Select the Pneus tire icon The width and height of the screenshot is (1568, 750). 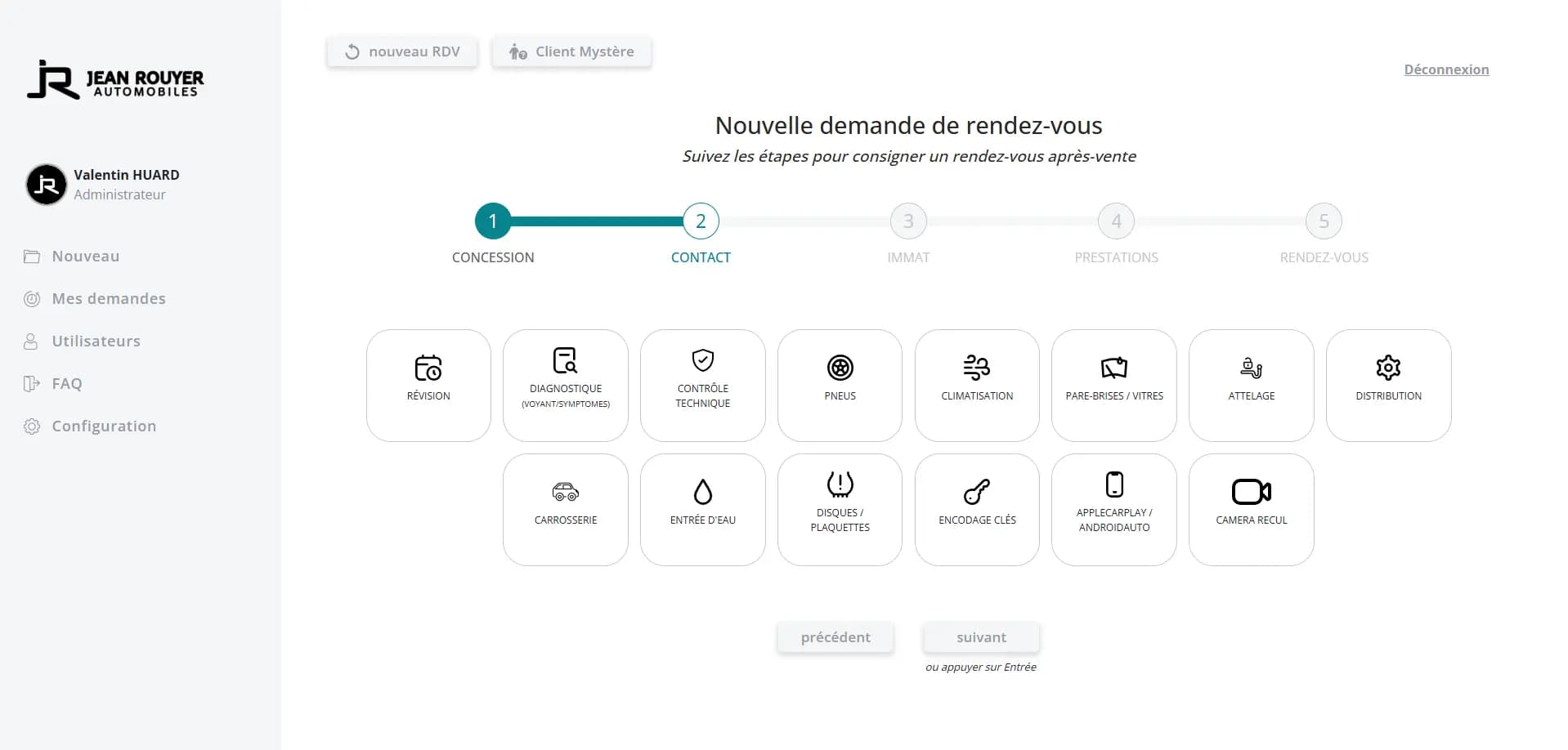coord(840,368)
